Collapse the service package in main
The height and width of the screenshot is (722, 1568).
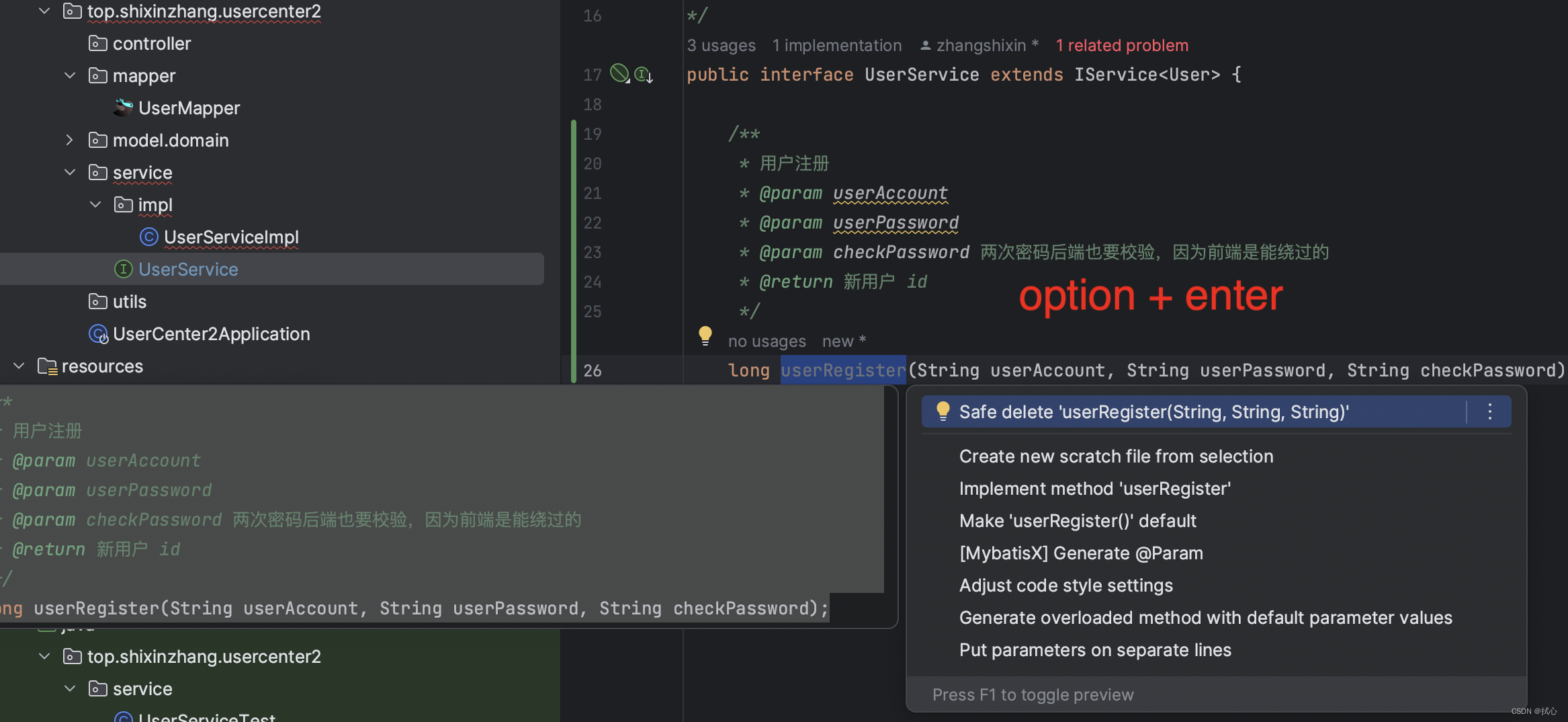70,172
